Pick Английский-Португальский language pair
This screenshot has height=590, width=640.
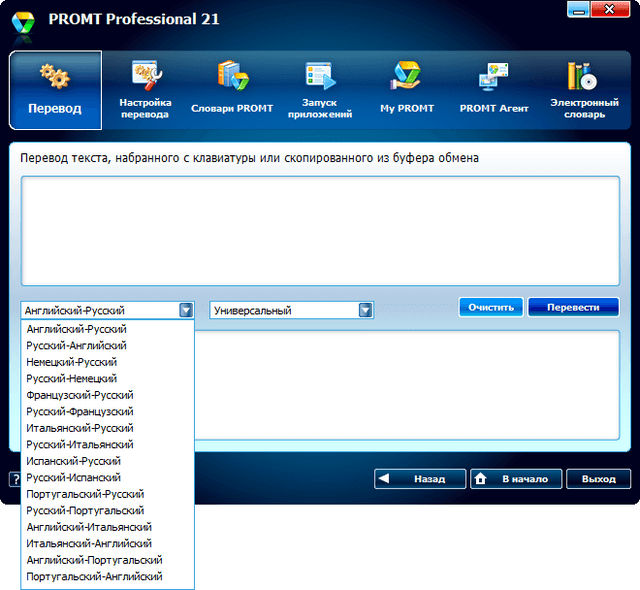point(107,560)
